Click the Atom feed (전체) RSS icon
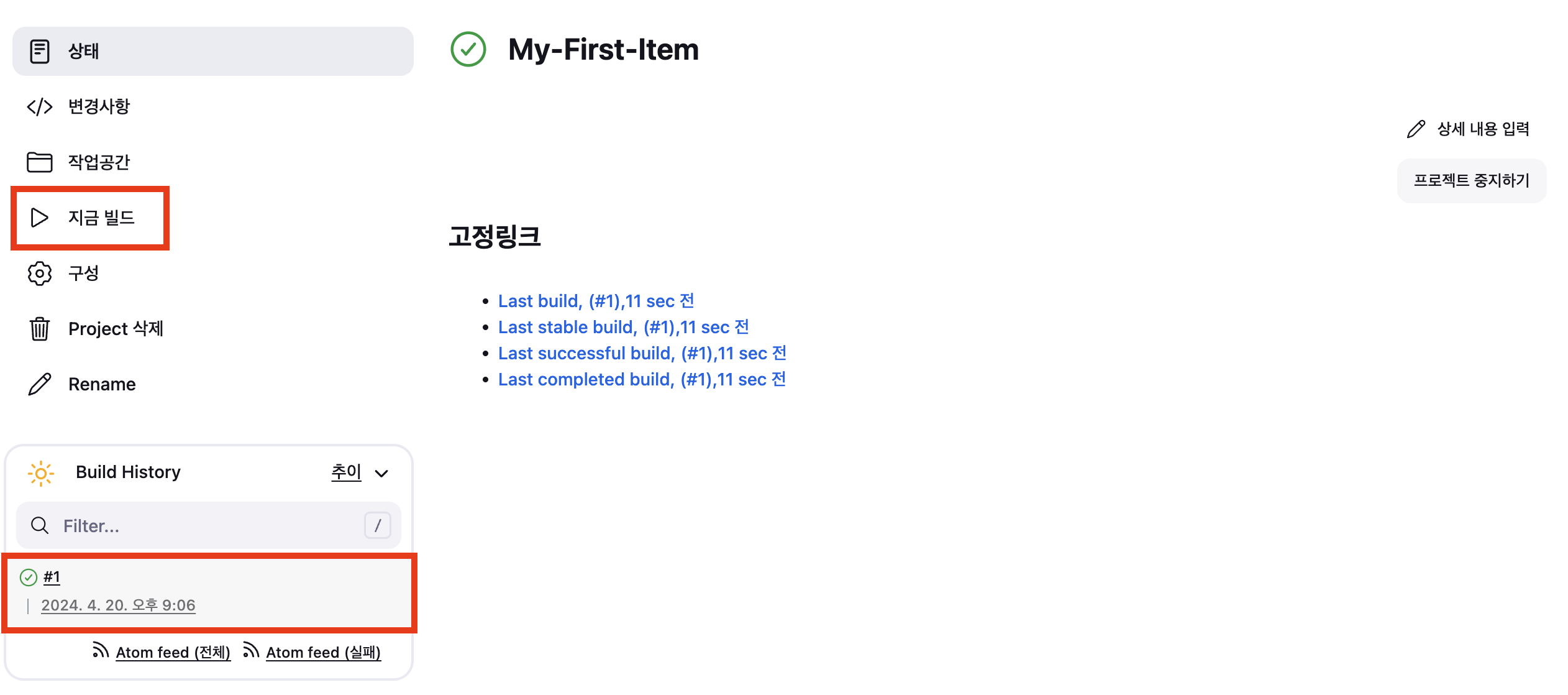Screen dimensions: 1568x695 99,650
